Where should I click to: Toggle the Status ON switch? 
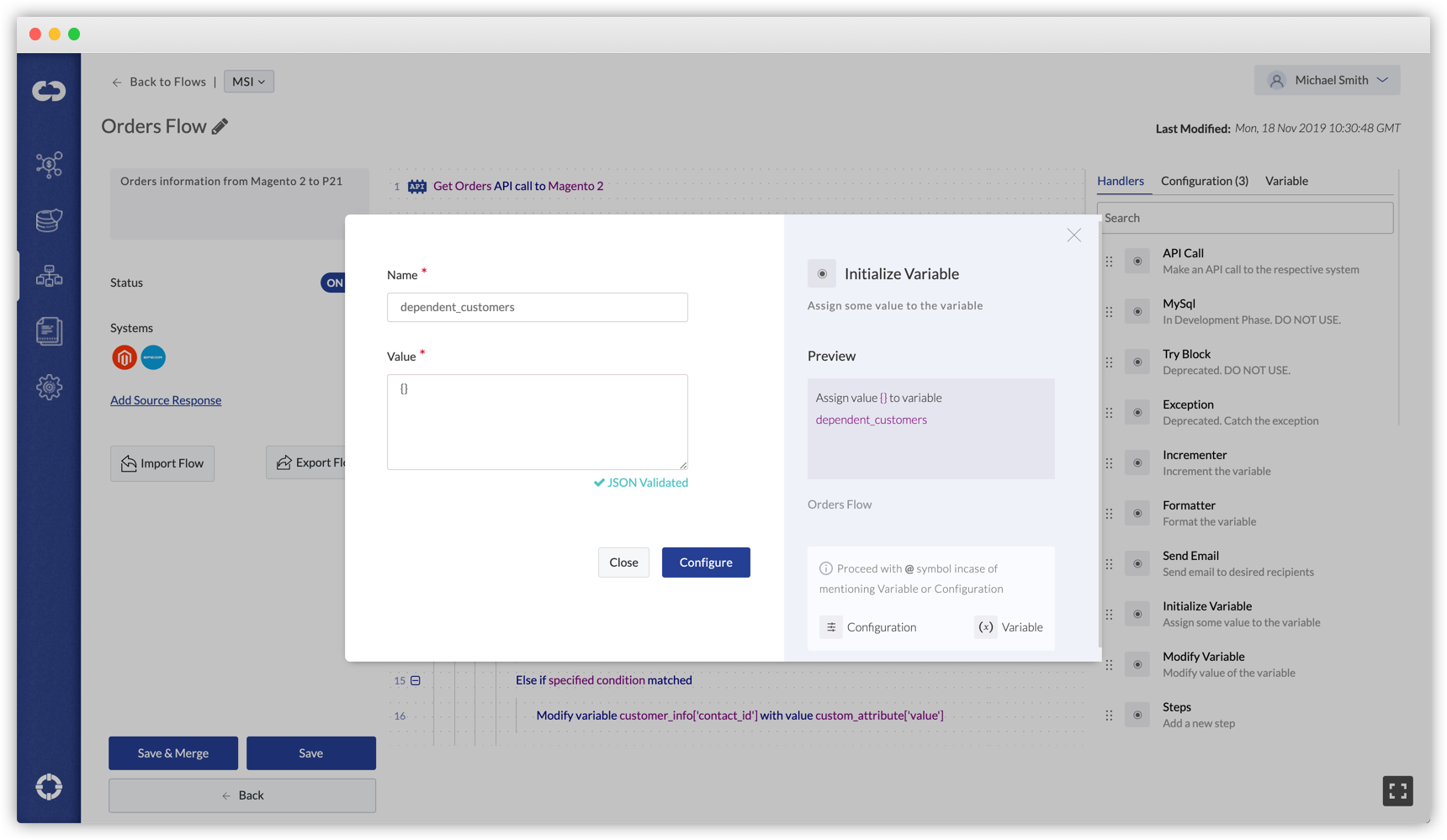coord(333,283)
